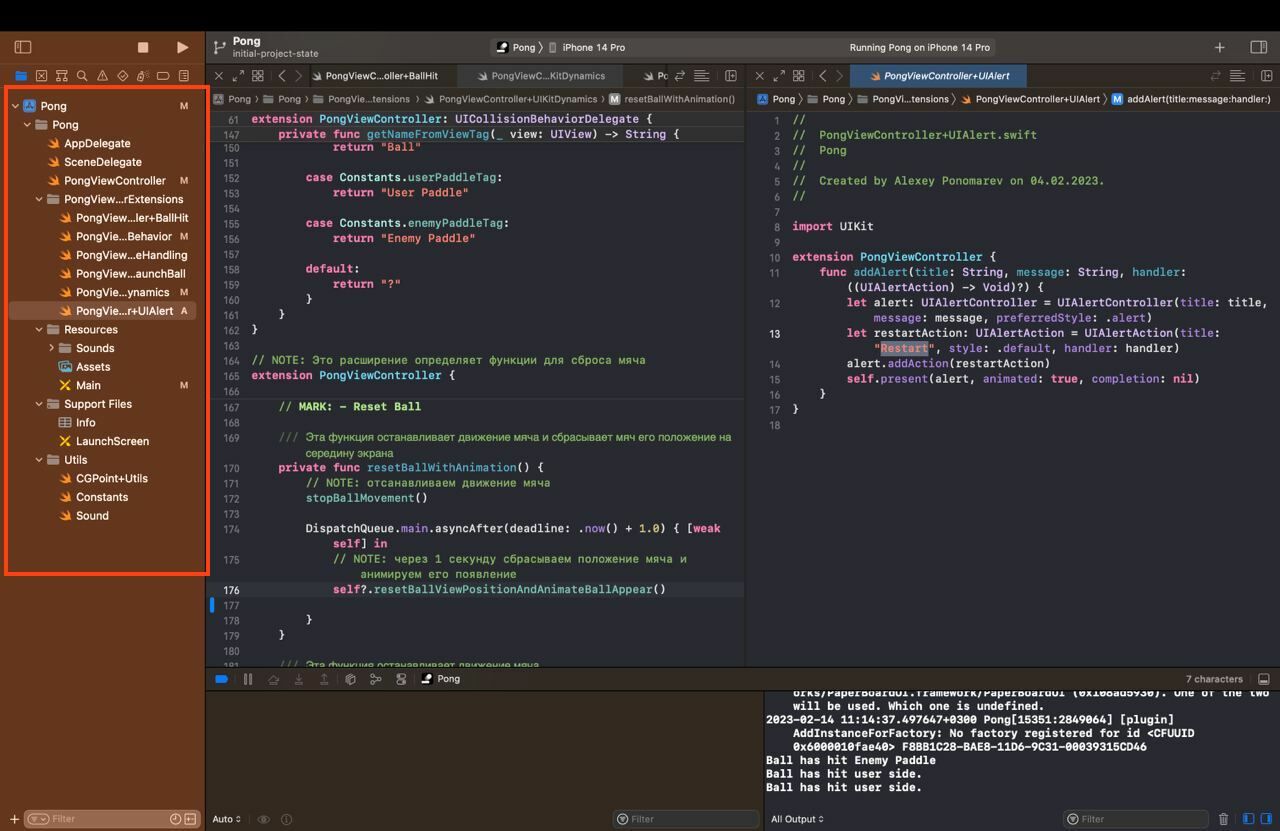Disable the breakpoint marker on line 176
1280x831 pixels.
213,604
